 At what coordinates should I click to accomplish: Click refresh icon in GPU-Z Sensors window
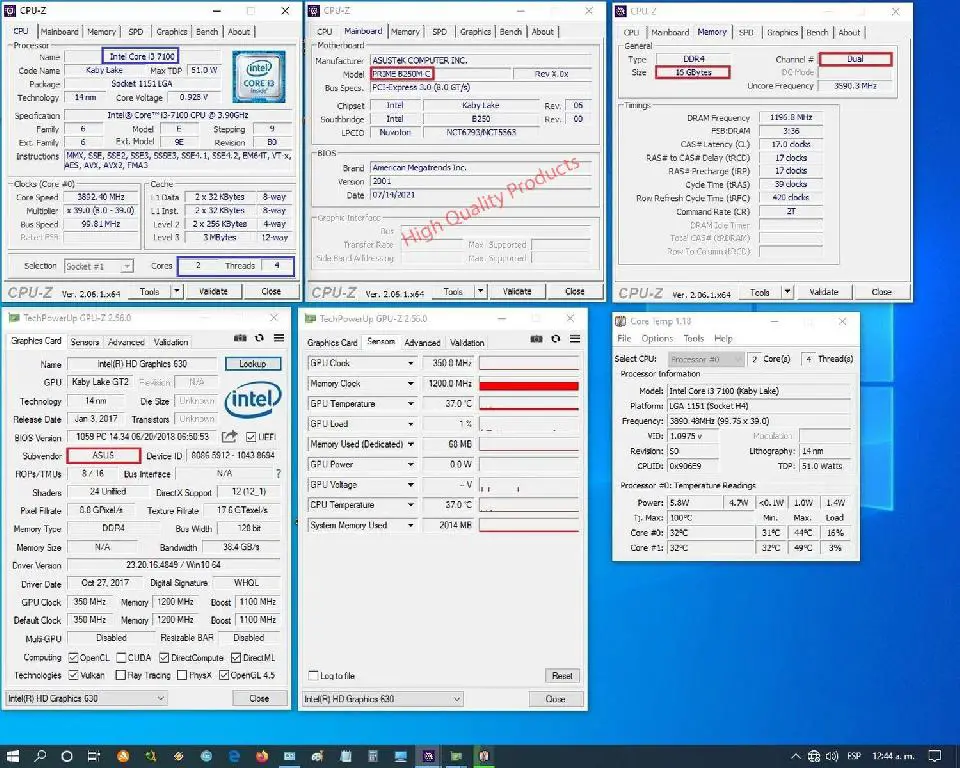pos(555,339)
